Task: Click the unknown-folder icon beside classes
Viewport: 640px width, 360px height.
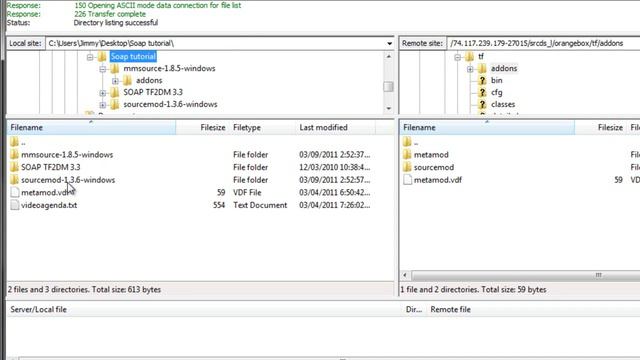Action: pyautogui.click(x=482, y=104)
